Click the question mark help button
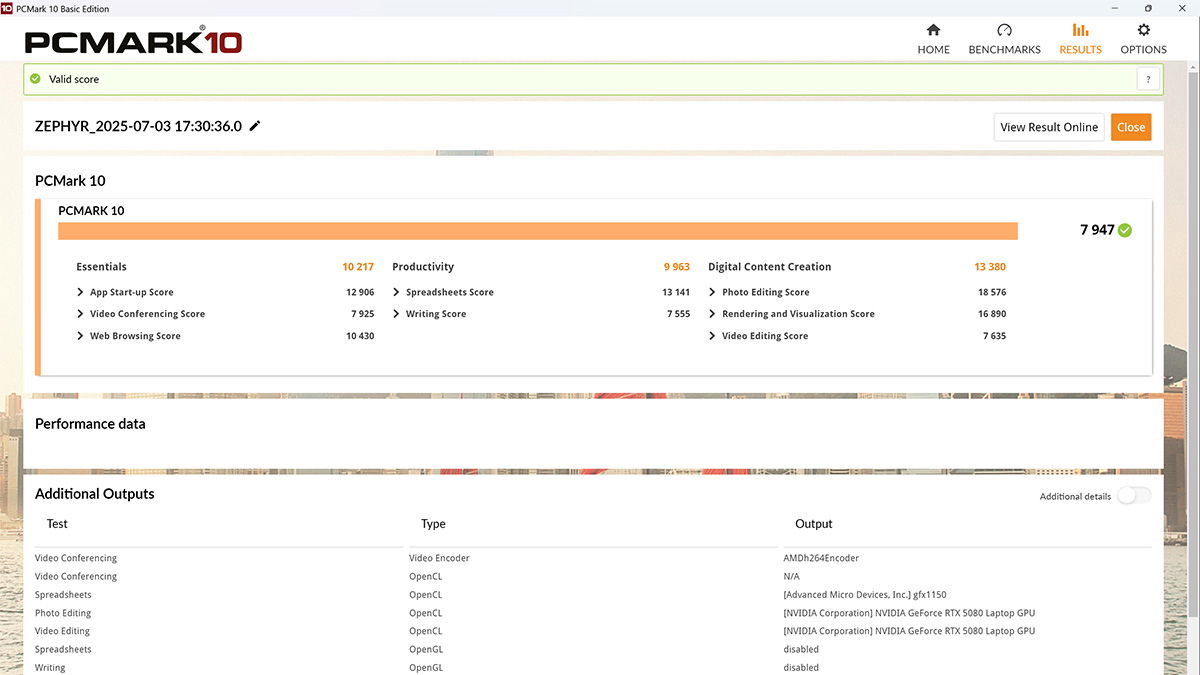This screenshot has height=675, width=1200. [1148, 79]
